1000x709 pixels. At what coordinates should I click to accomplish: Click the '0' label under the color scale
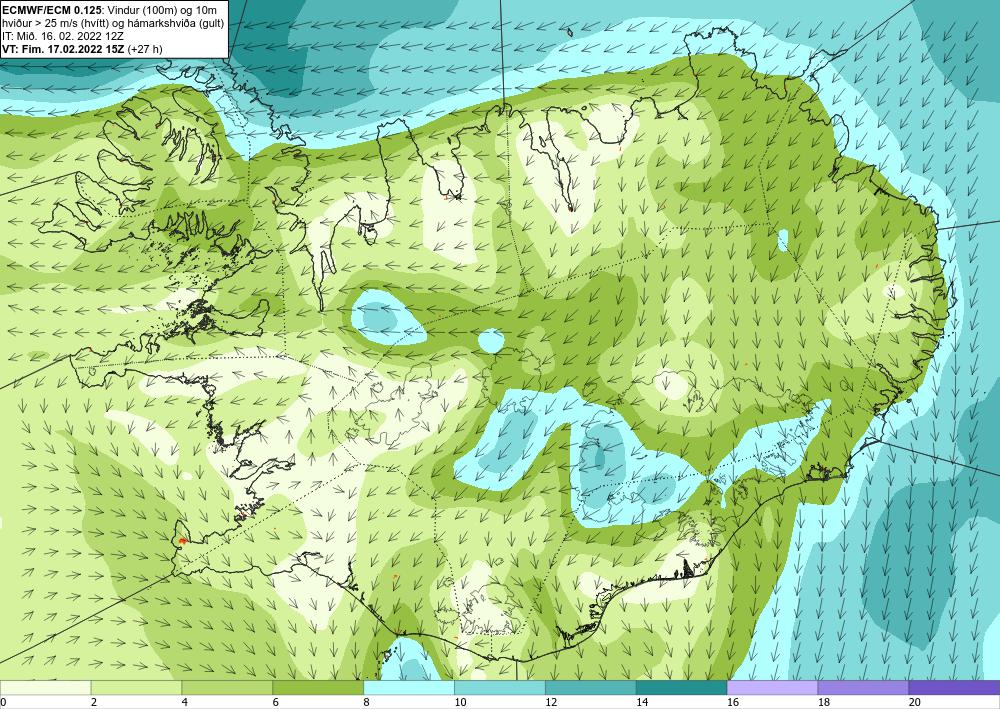click(3, 702)
